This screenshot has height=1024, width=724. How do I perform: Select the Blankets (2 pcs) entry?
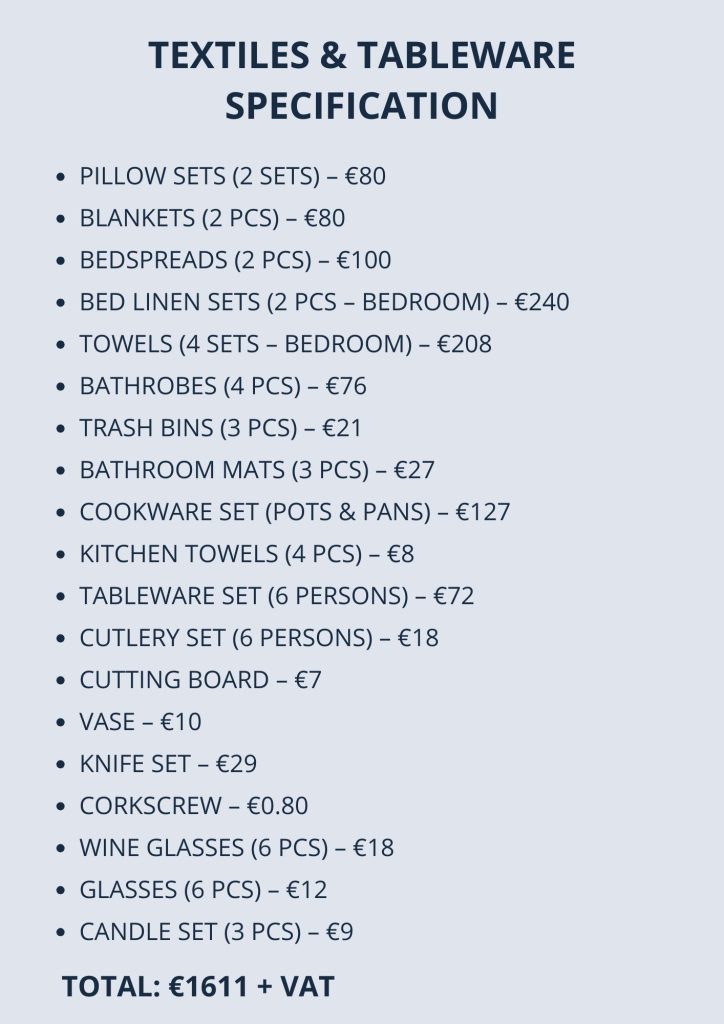[x=212, y=219]
